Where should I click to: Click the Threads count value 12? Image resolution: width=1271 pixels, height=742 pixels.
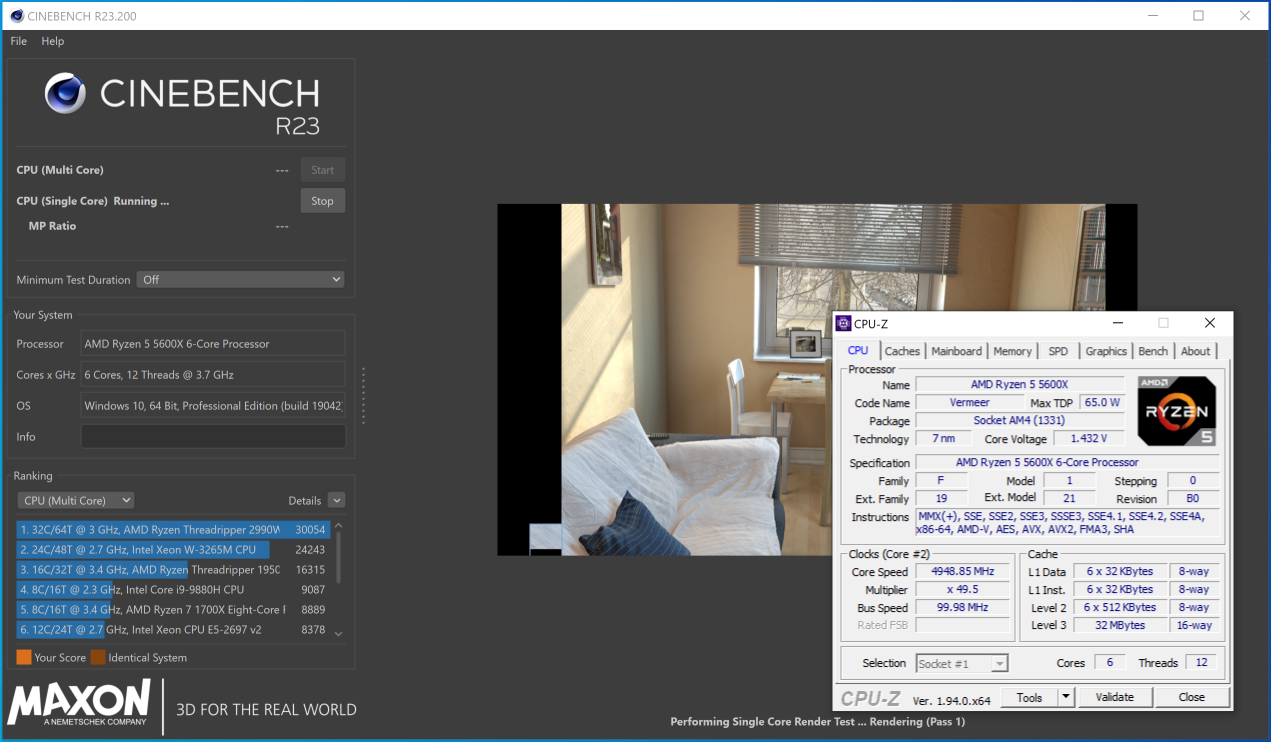click(x=1200, y=663)
